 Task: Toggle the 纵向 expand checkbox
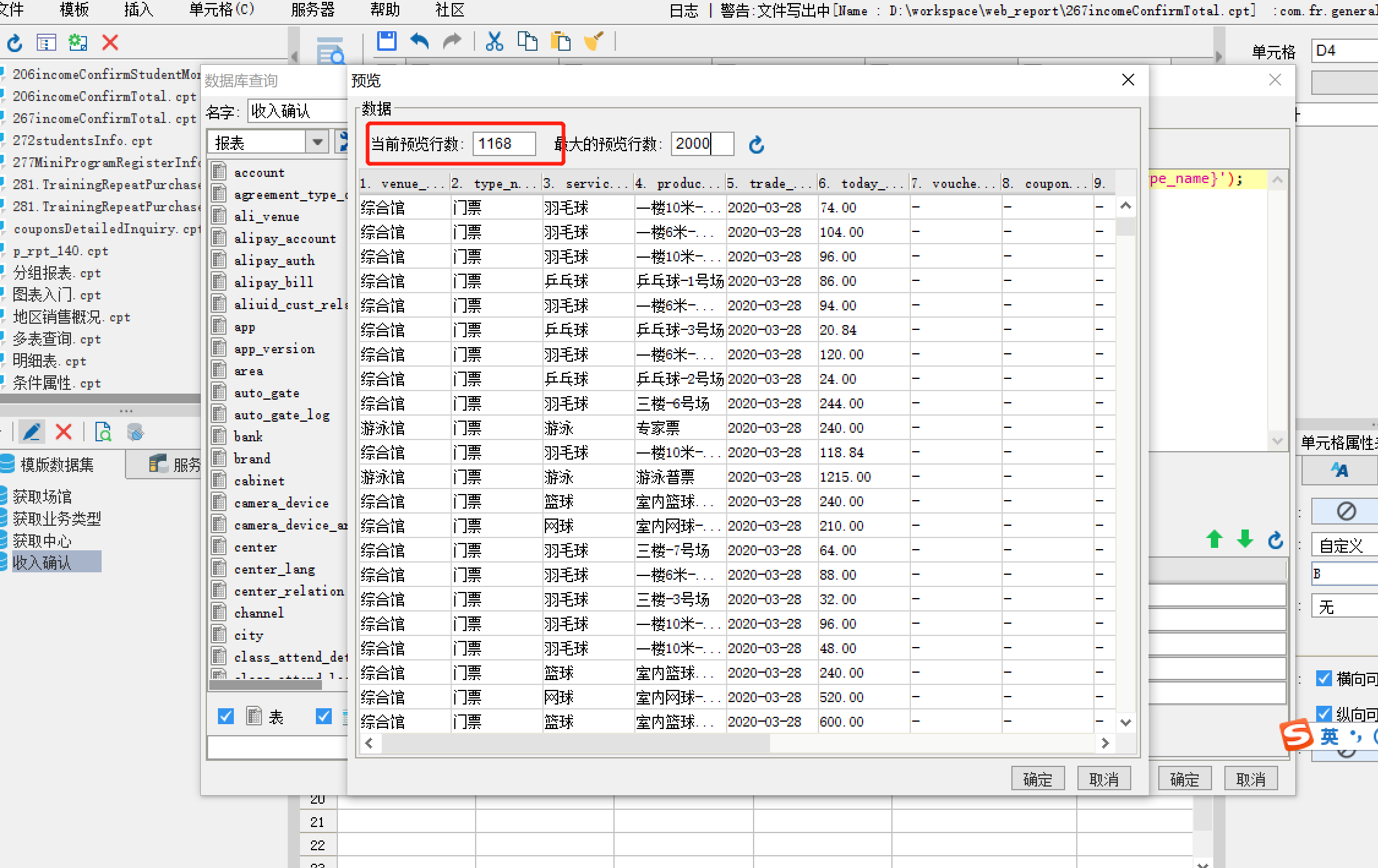point(1324,714)
